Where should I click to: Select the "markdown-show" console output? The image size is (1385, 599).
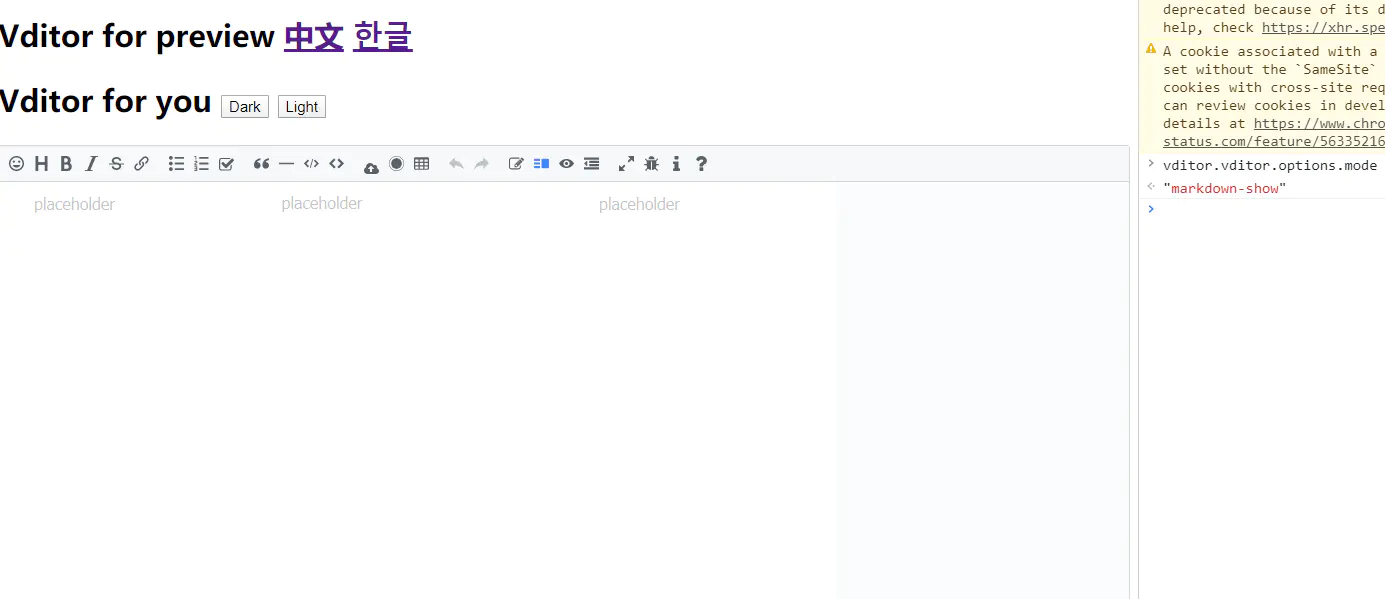point(1224,188)
